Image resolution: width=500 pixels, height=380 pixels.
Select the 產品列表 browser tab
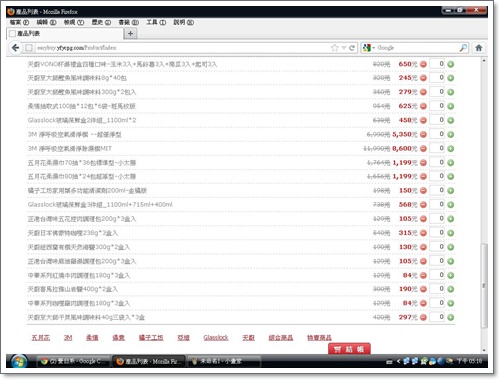tap(65, 34)
